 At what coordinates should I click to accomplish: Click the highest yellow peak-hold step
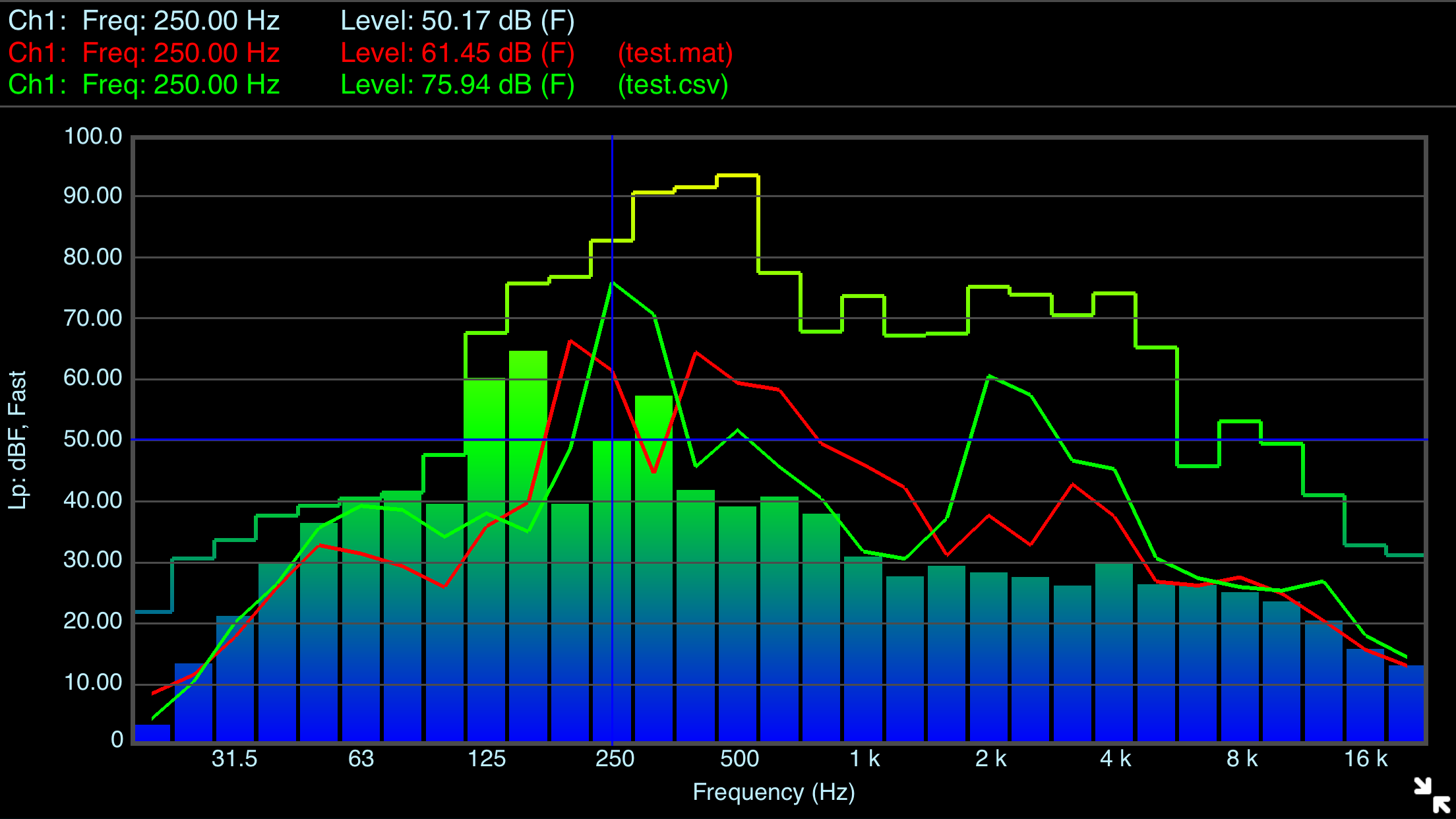click(x=737, y=176)
